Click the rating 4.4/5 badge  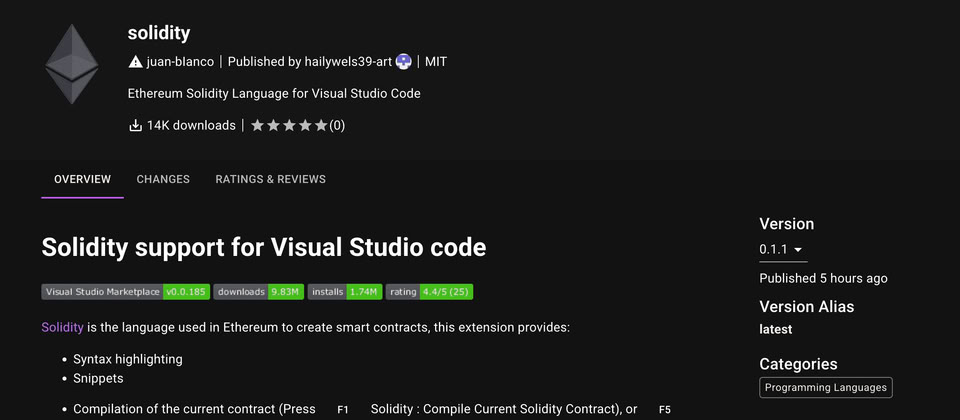(429, 292)
